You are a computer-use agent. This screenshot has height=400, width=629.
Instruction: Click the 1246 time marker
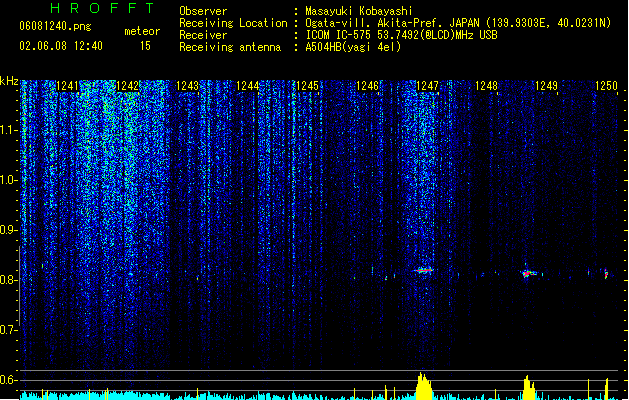tap(367, 86)
